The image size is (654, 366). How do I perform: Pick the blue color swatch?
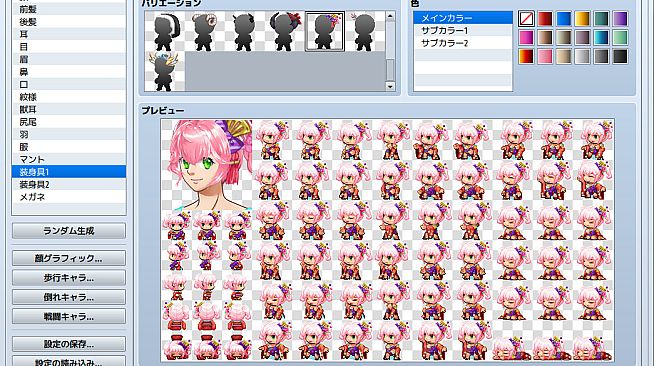coord(564,19)
